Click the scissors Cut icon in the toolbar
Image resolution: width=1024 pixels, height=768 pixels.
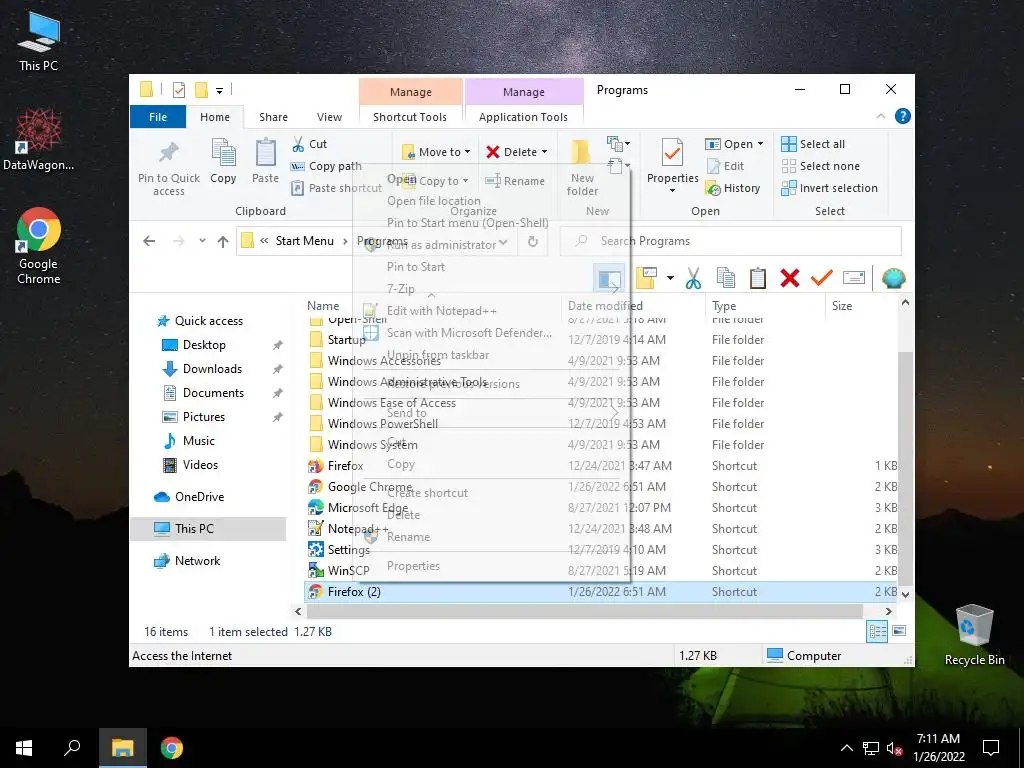coord(694,279)
